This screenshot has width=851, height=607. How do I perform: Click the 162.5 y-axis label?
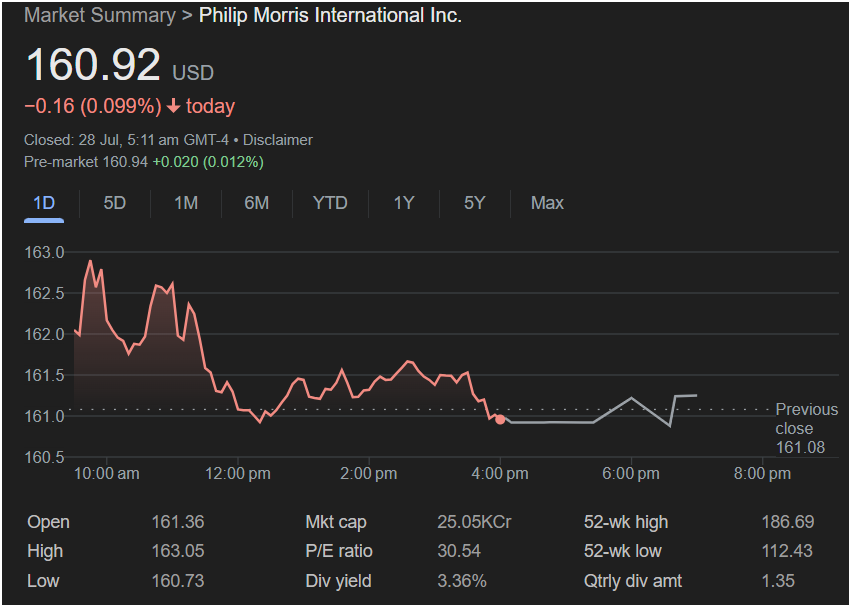coord(45,293)
